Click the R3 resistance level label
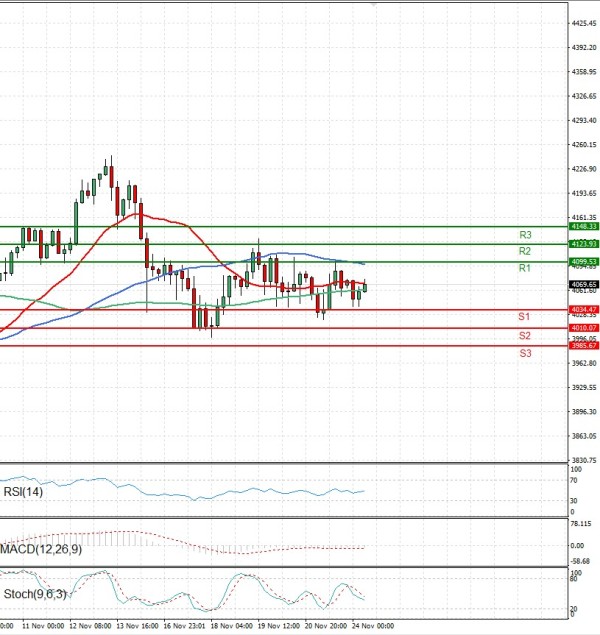 coord(524,235)
